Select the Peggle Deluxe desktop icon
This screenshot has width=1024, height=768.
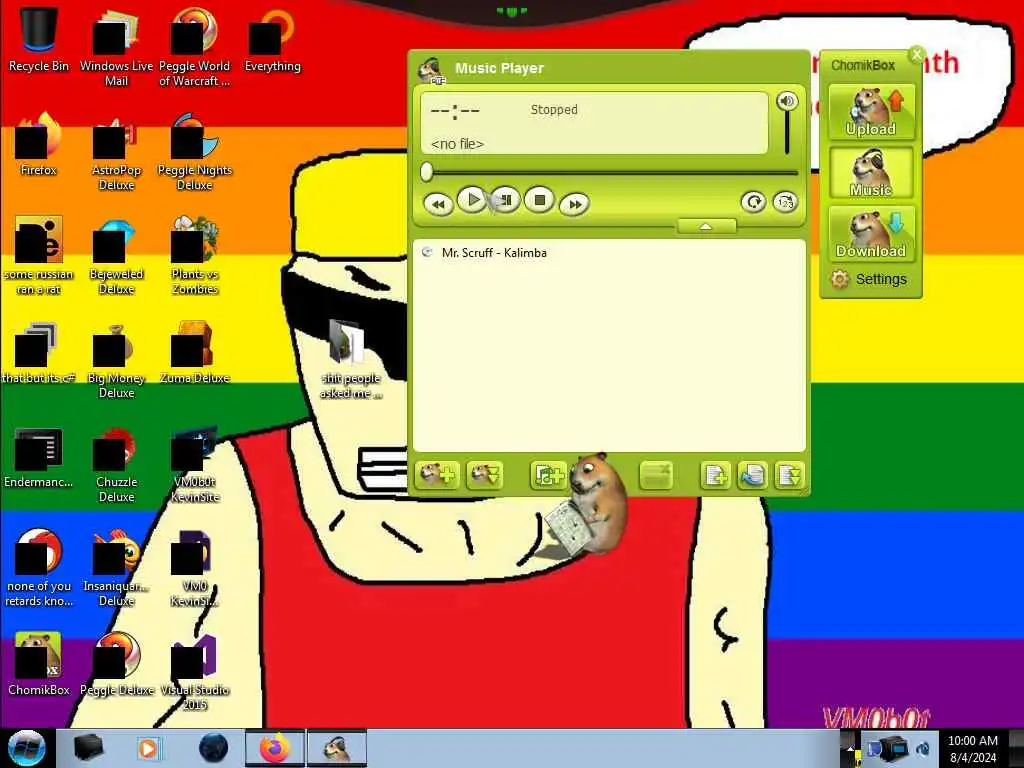coord(116,663)
